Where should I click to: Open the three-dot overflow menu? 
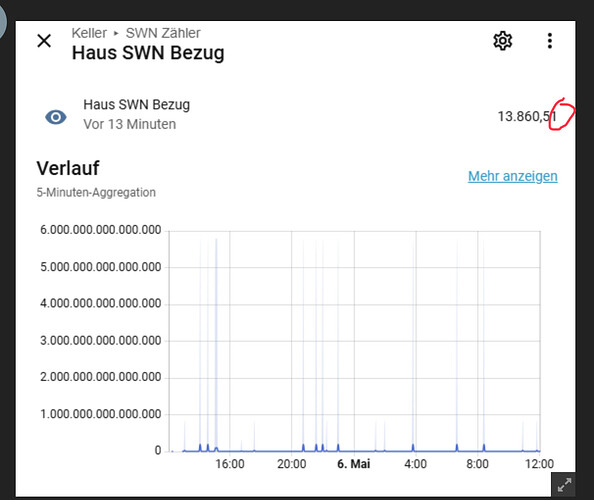coord(550,41)
